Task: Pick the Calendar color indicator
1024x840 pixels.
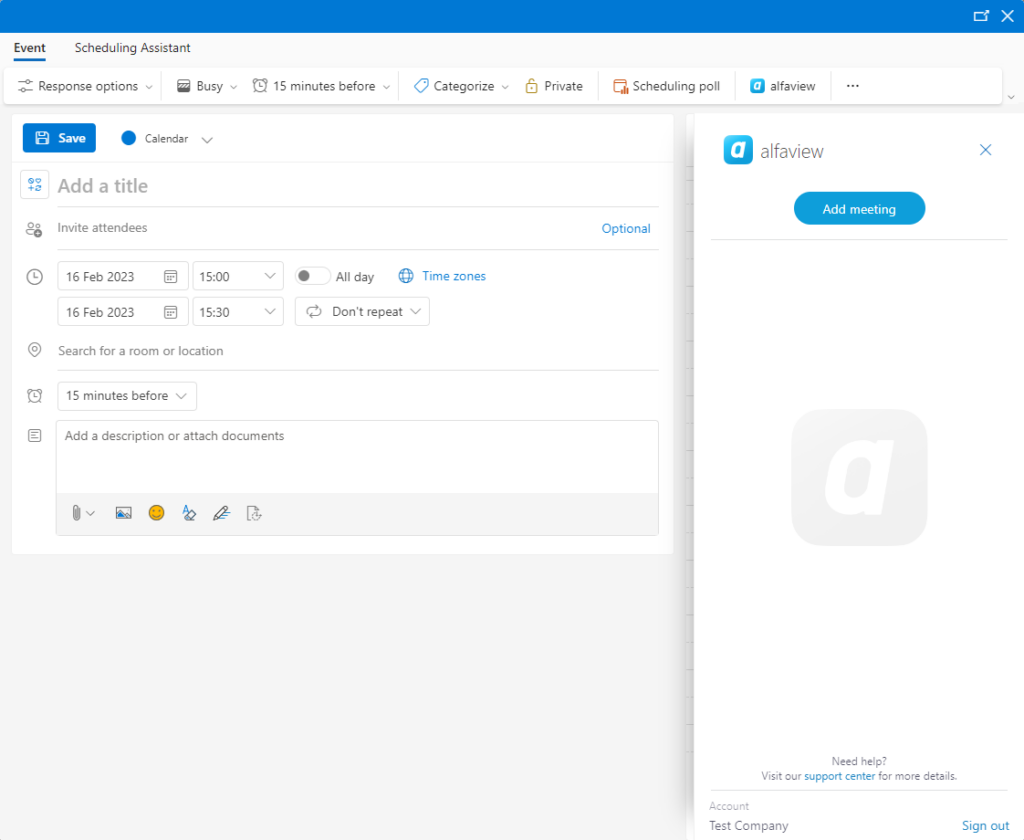Action: pyautogui.click(x=128, y=138)
